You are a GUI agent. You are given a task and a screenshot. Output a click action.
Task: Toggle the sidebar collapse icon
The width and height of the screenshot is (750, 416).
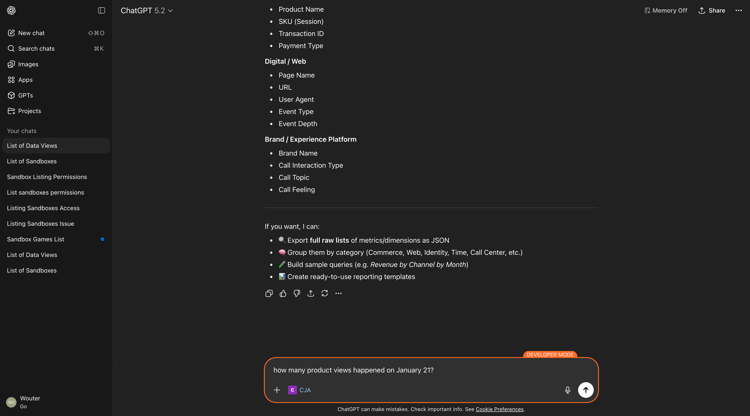101,11
